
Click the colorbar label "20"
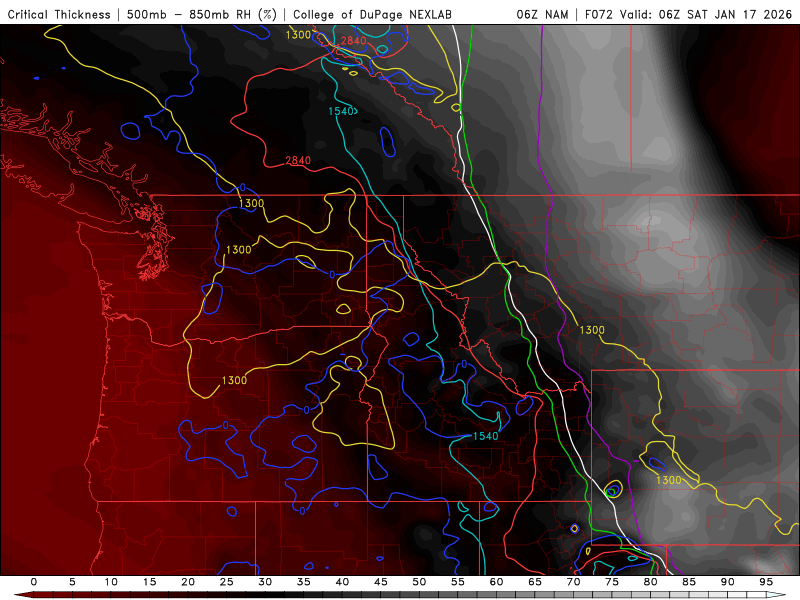(188, 582)
